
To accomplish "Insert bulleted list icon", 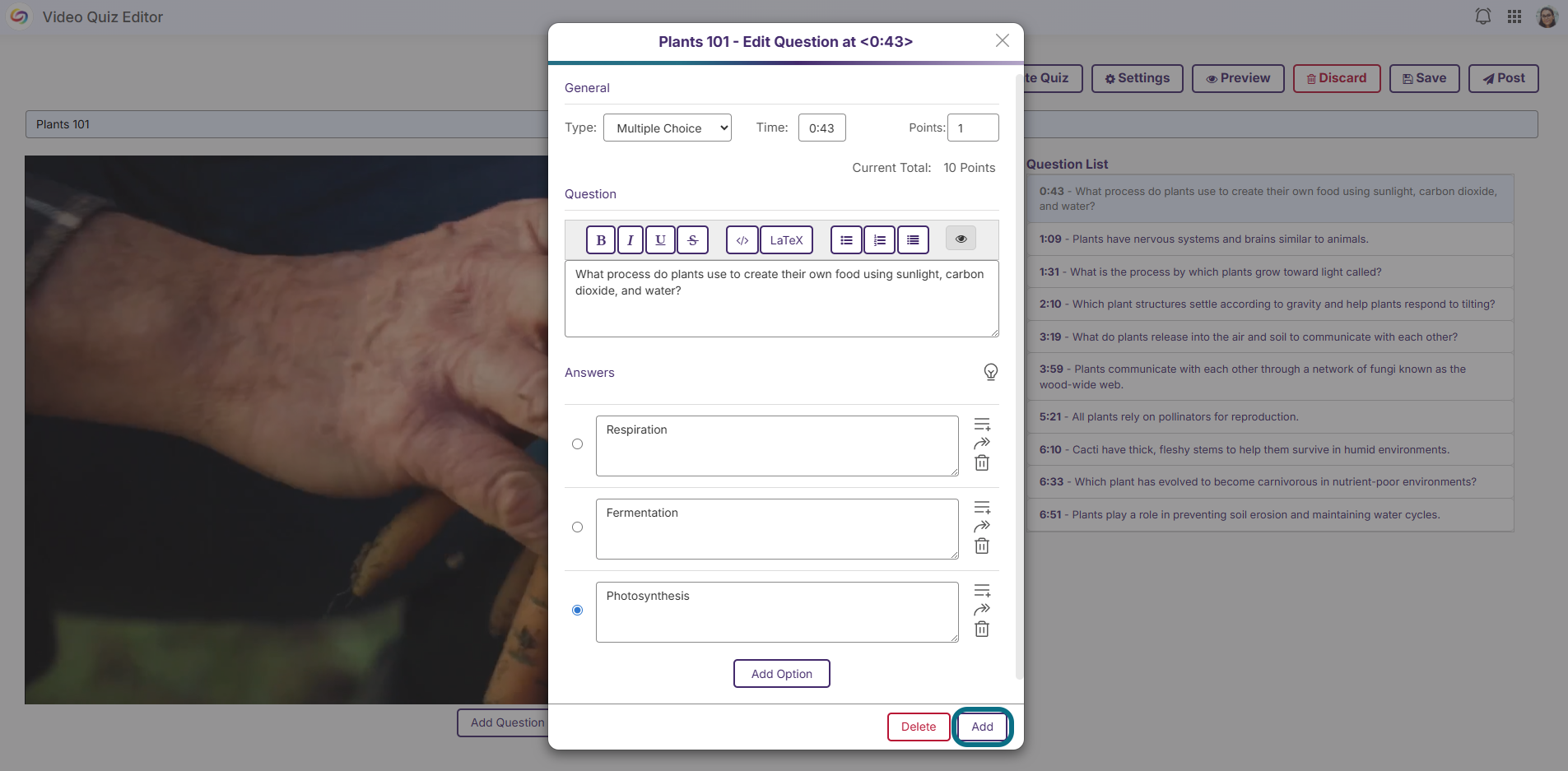I will pyautogui.click(x=846, y=240).
